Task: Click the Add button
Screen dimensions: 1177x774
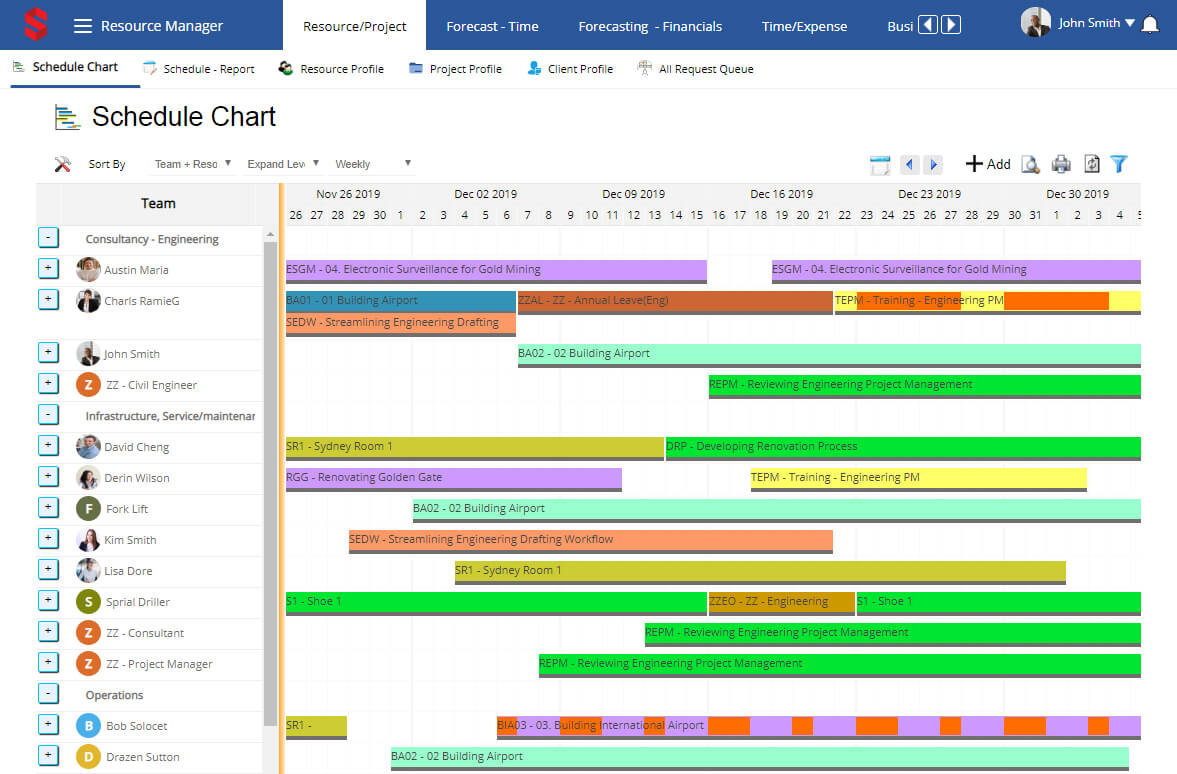Action: pos(987,164)
